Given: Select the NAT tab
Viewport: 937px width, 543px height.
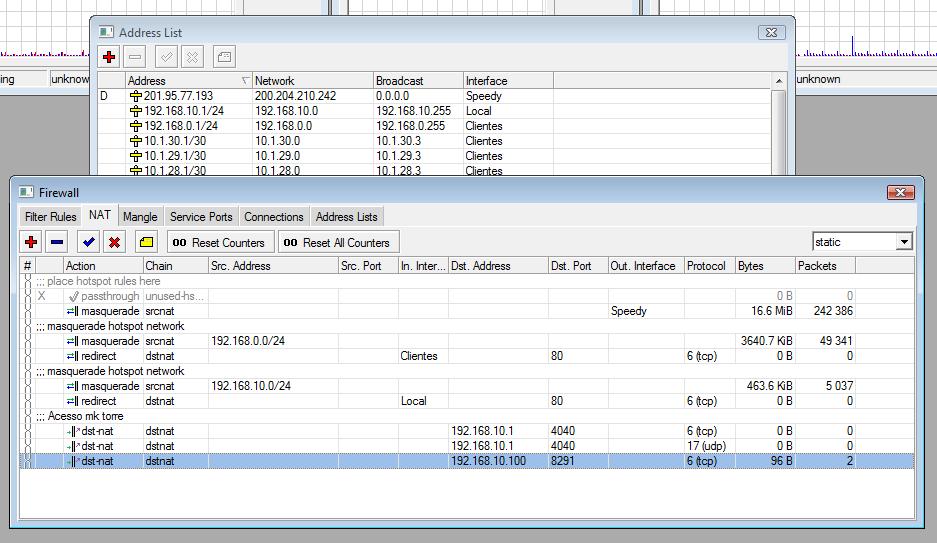Looking at the screenshot, I should (100, 215).
